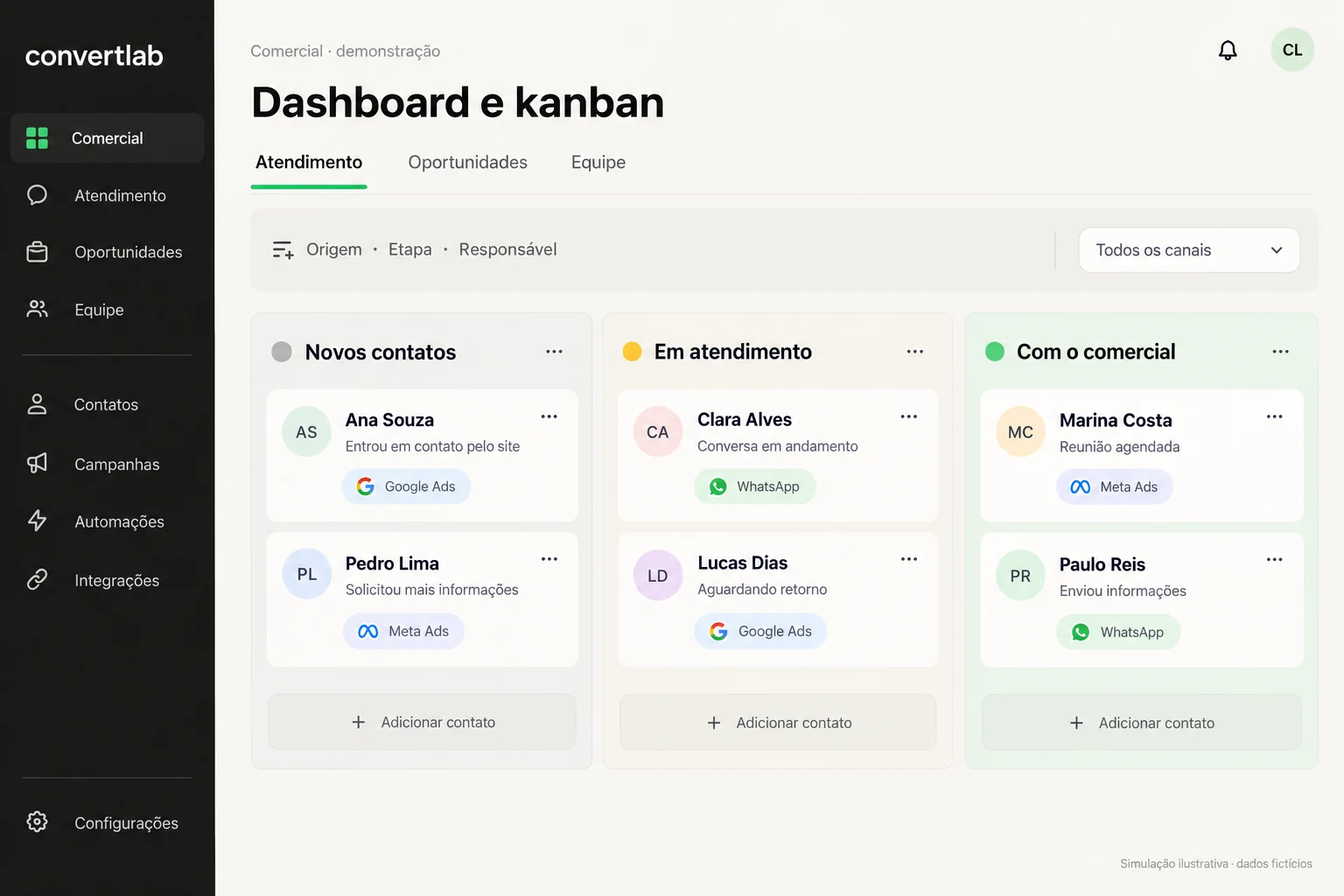Open Atendimento chat icon in sidebar

click(37, 195)
